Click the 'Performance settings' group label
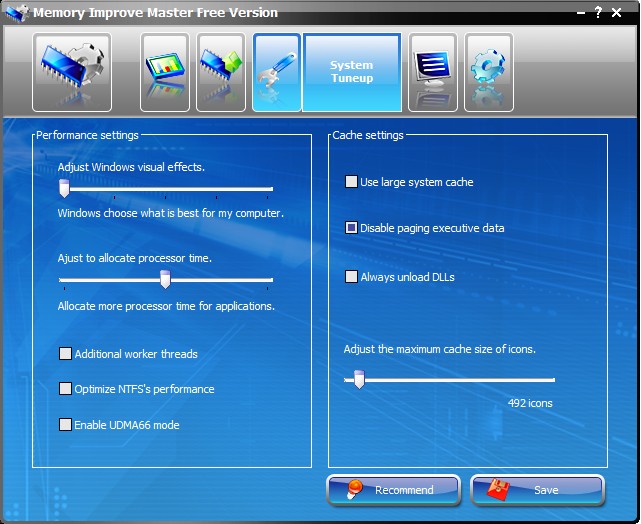 tap(87, 135)
